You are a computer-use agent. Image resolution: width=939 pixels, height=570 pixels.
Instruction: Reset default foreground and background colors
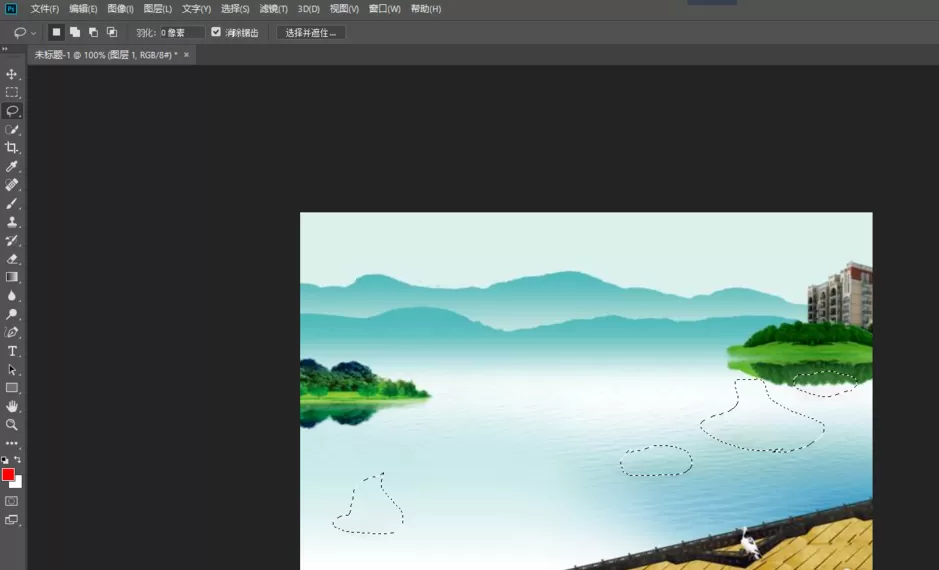[5, 460]
